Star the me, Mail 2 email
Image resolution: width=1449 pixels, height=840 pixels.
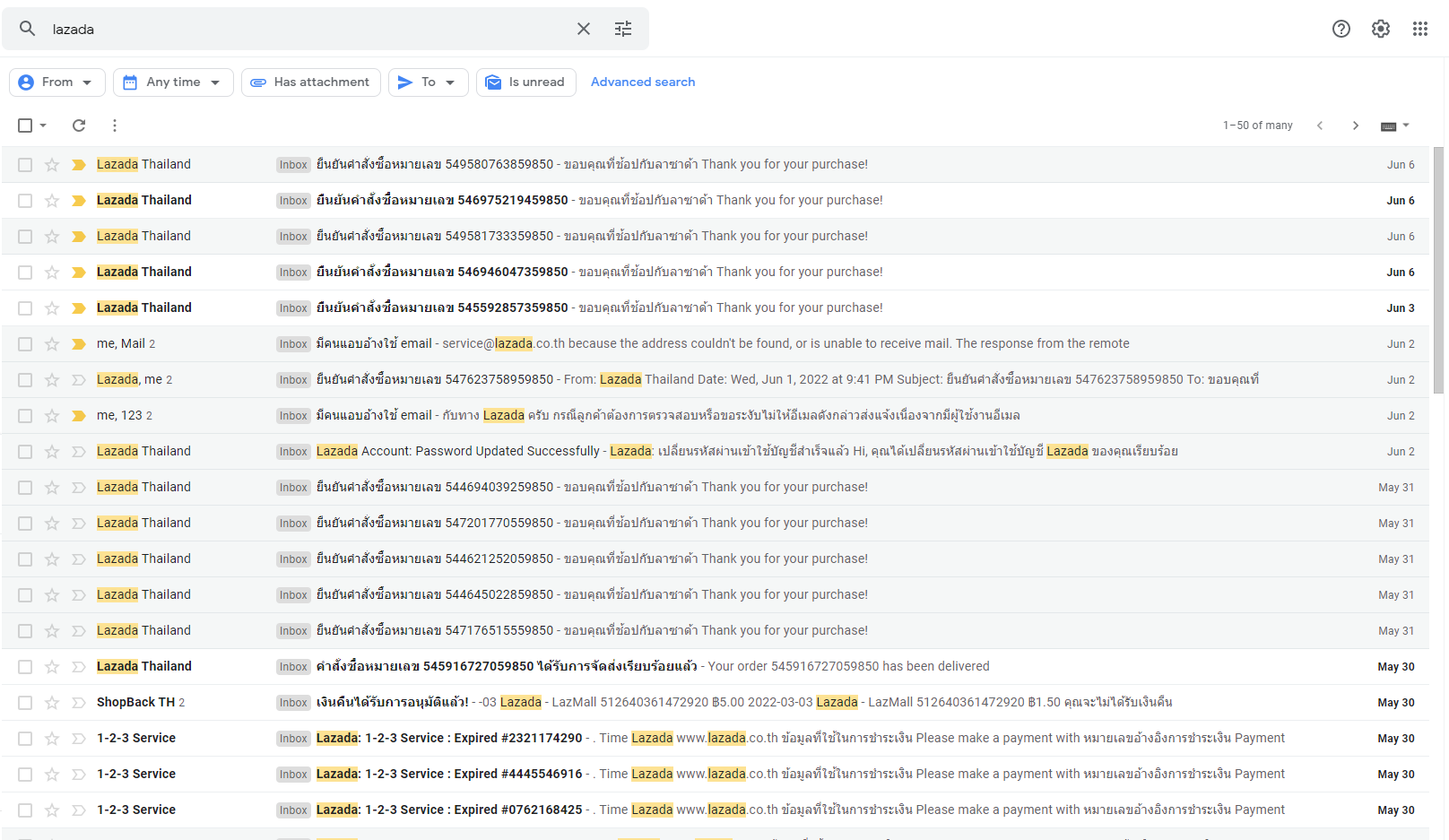52,344
